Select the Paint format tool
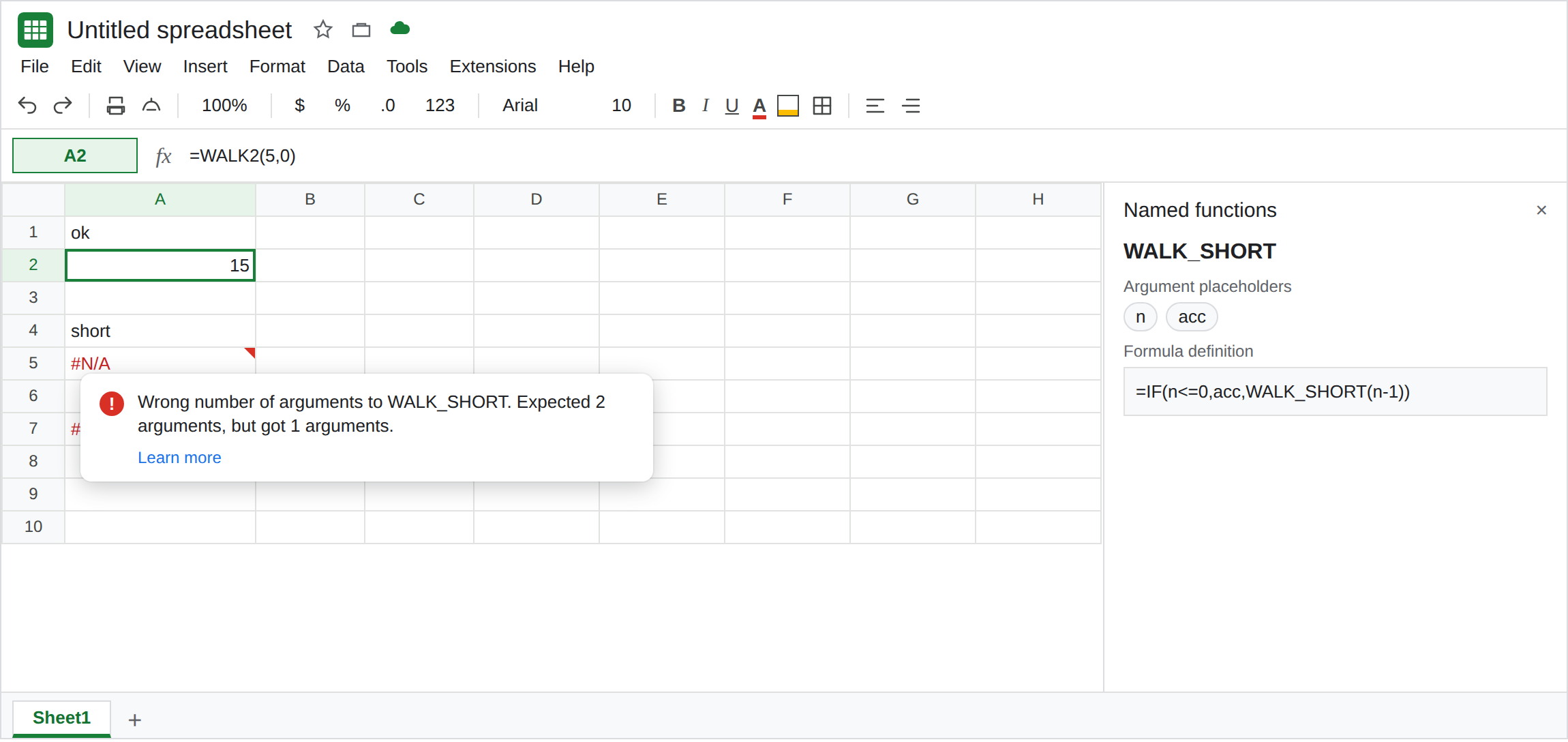 click(x=151, y=106)
